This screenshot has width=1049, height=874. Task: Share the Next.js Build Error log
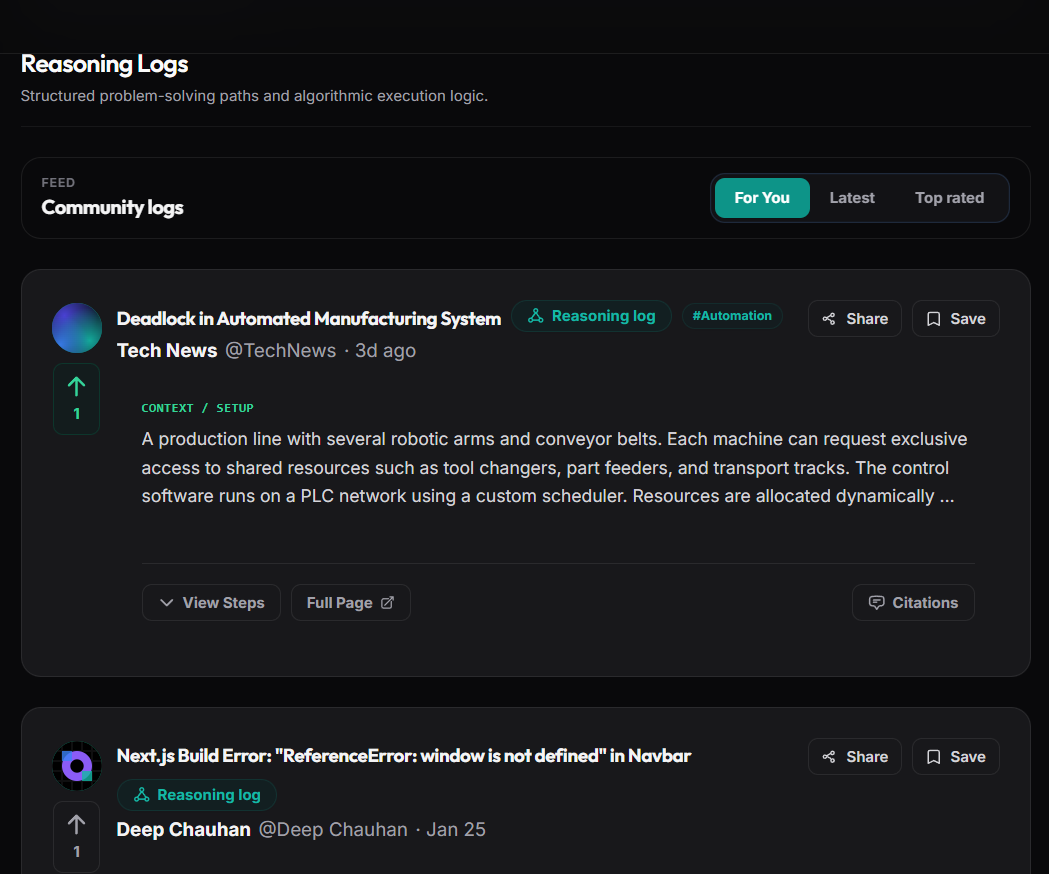point(854,756)
